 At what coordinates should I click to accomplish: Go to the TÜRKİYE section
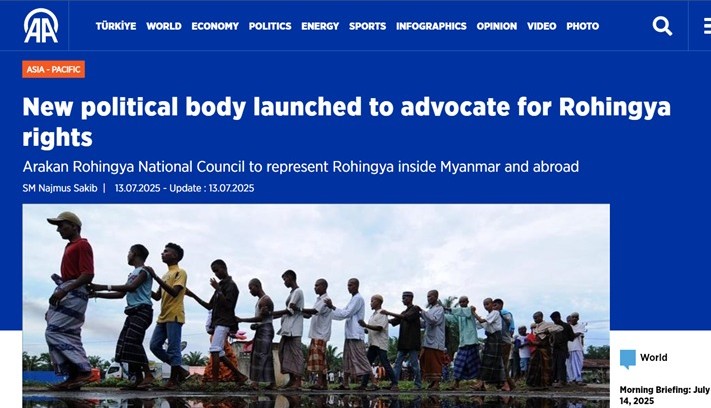(116, 26)
